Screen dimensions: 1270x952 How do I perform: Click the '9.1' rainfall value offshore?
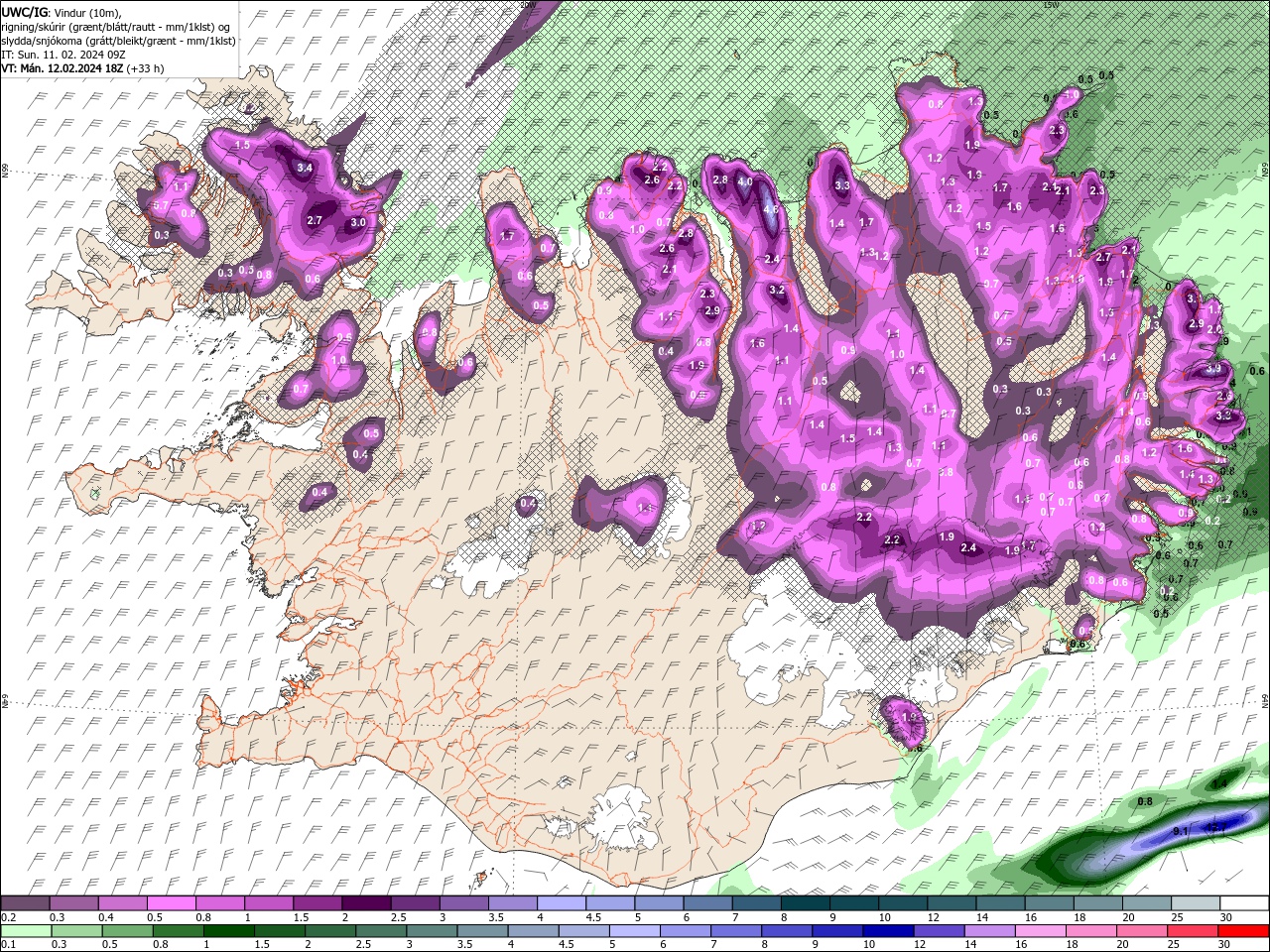(1181, 831)
